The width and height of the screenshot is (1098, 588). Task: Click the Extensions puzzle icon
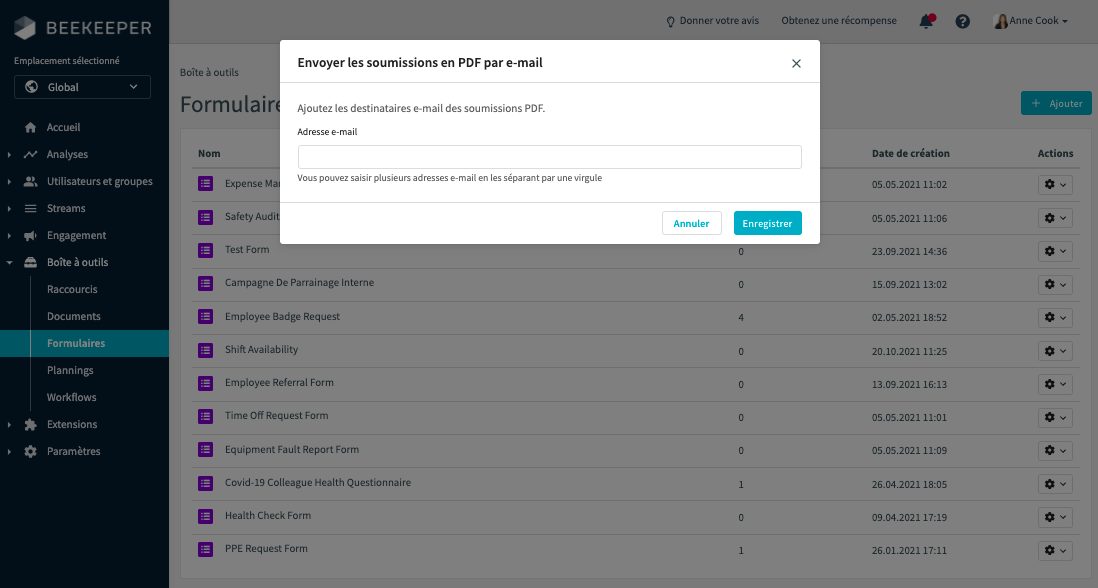30,425
